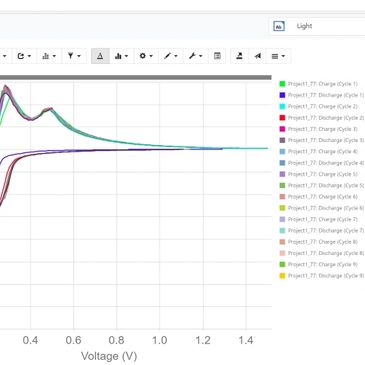Open the dark bar chart dropdown
365x365 pixels.
tap(121, 56)
